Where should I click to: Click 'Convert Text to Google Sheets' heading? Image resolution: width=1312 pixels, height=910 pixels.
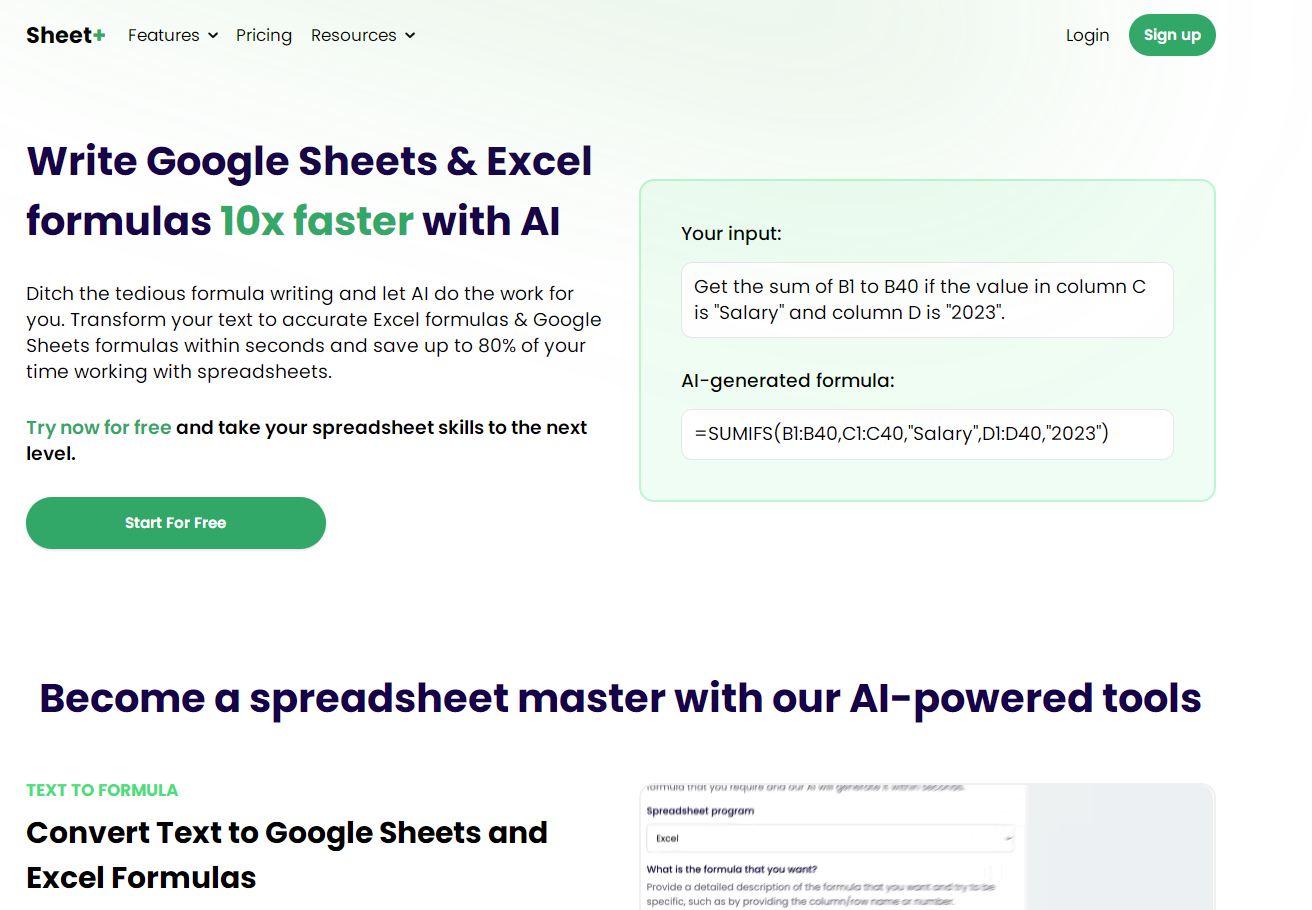287,855
